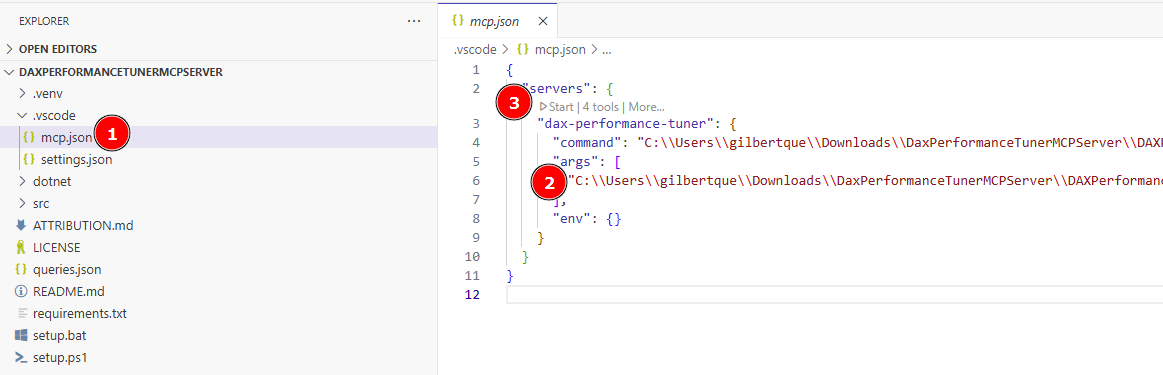
Task: Open the Explorer more actions ellipsis
Action: coord(414,21)
